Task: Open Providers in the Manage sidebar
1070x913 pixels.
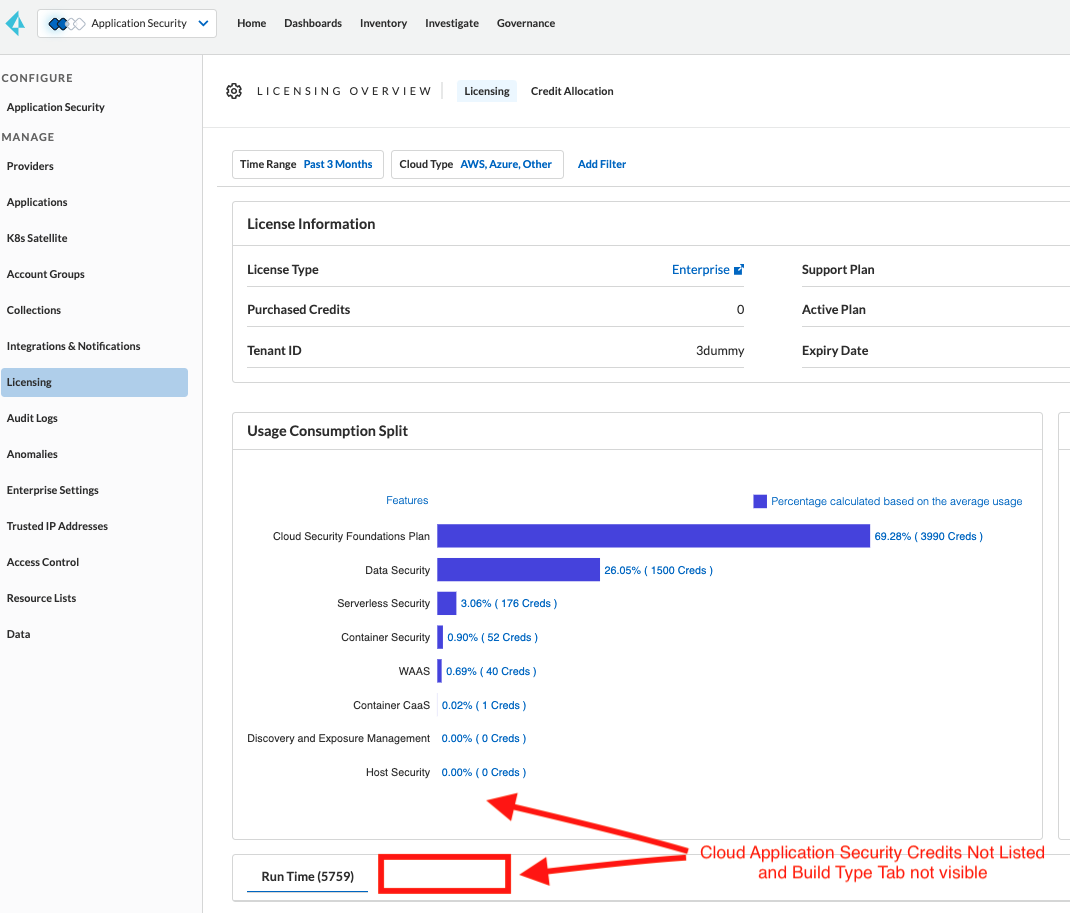Action: (x=30, y=166)
